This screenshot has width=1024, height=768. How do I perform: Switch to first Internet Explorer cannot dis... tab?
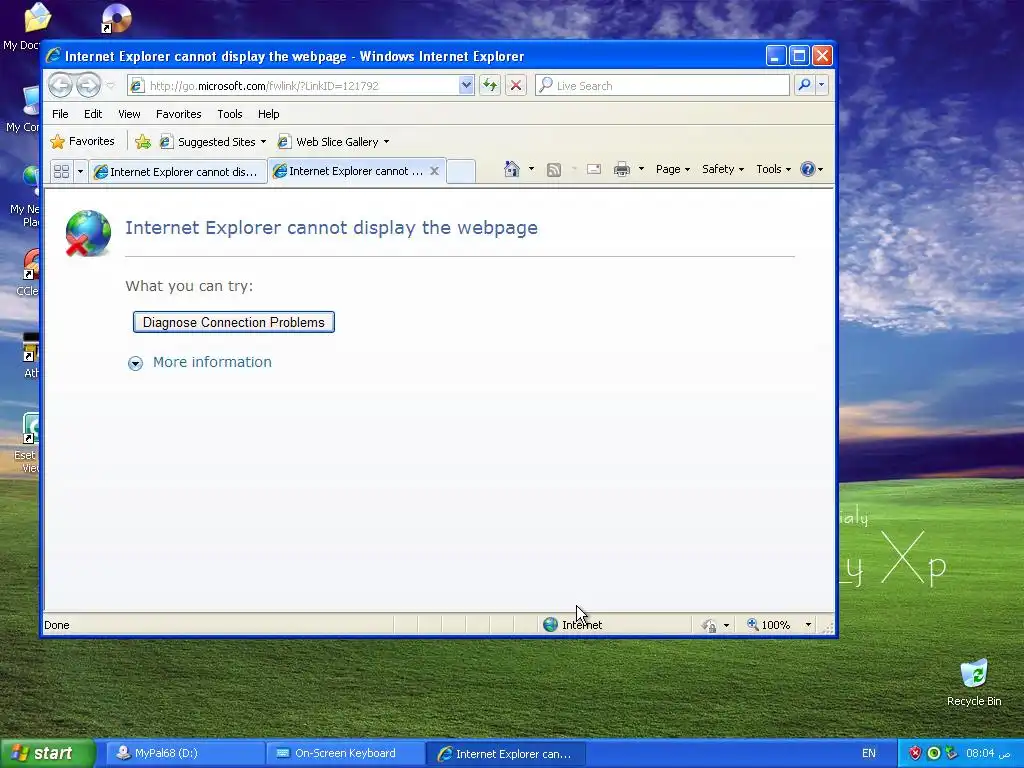(177, 172)
